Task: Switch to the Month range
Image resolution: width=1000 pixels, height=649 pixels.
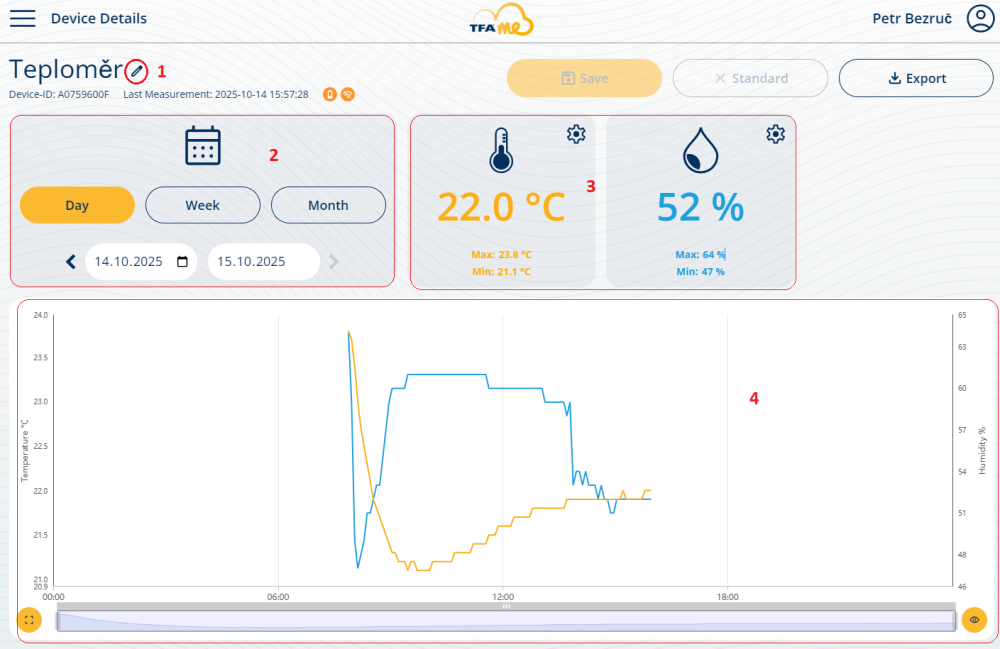Action: (x=328, y=205)
